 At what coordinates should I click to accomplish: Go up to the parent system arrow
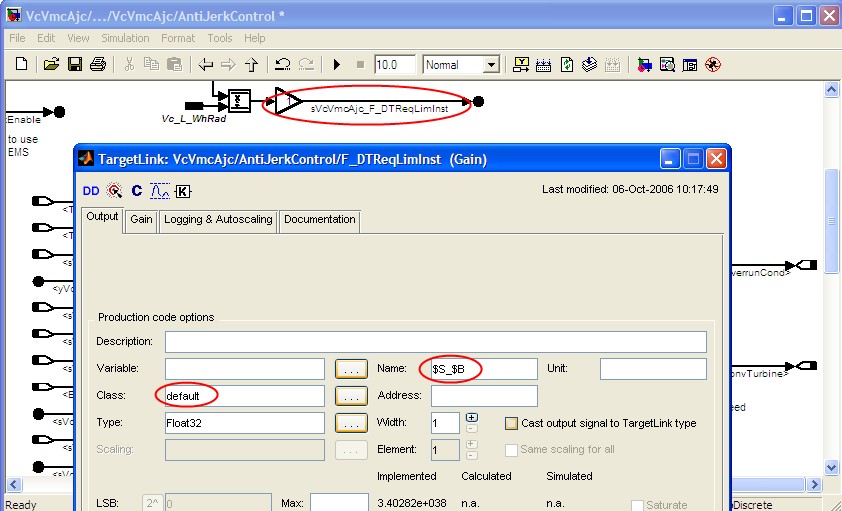[x=252, y=65]
